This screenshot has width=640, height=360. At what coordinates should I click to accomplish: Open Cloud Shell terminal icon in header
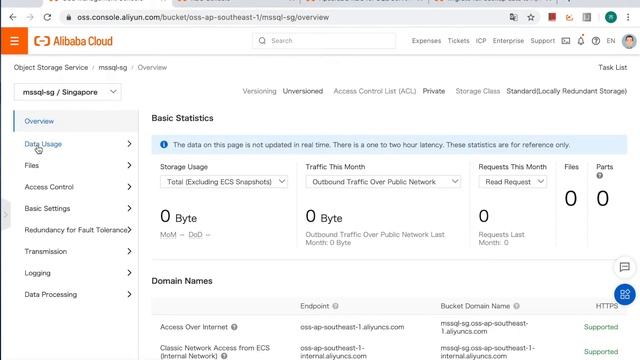click(x=566, y=41)
